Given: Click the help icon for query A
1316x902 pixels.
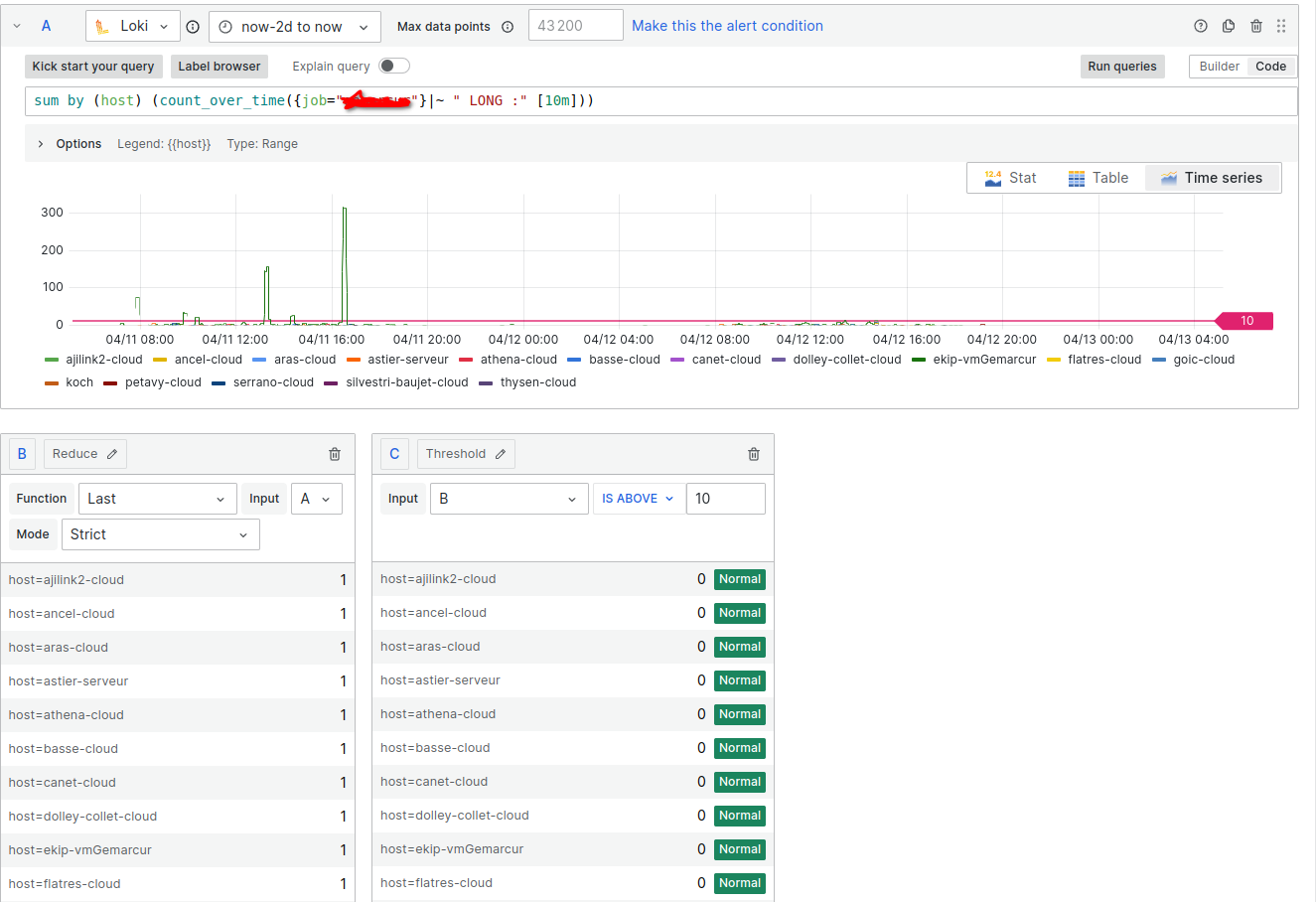Looking at the screenshot, I should coord(1201,26).
